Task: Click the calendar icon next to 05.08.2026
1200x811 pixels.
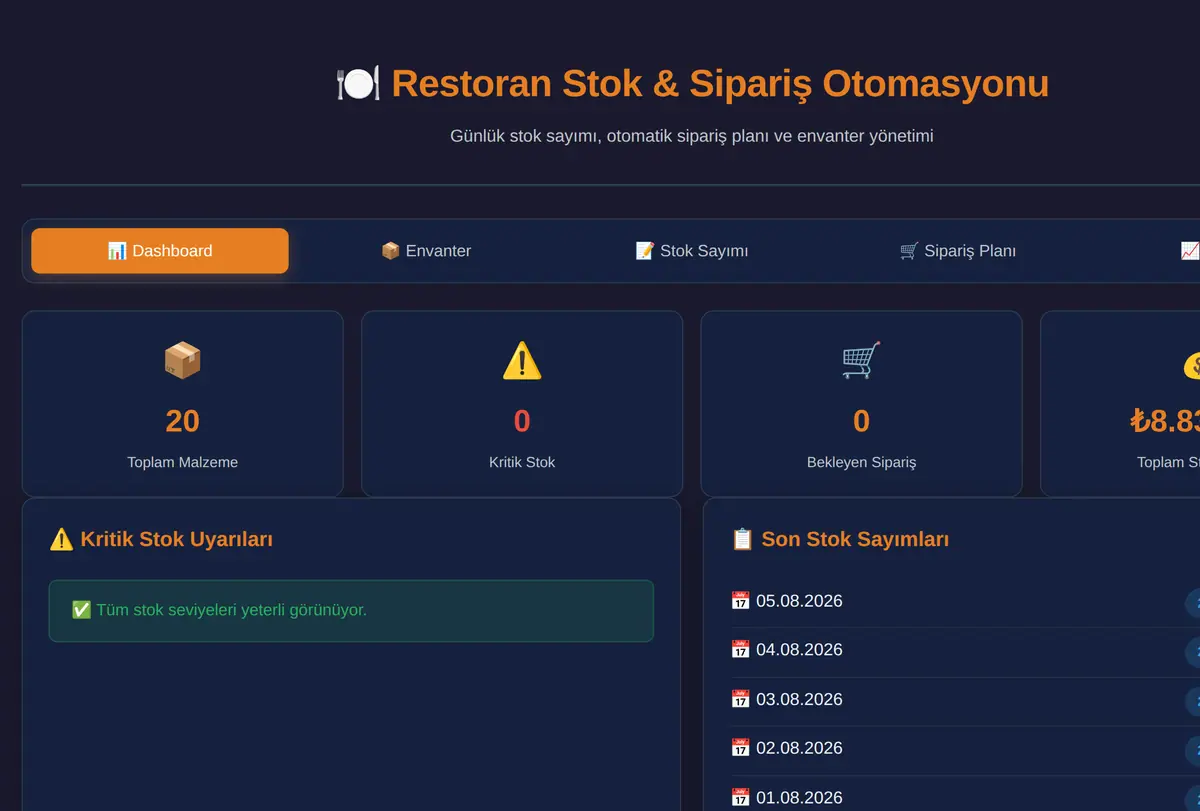Action: (x=740, y=601)
